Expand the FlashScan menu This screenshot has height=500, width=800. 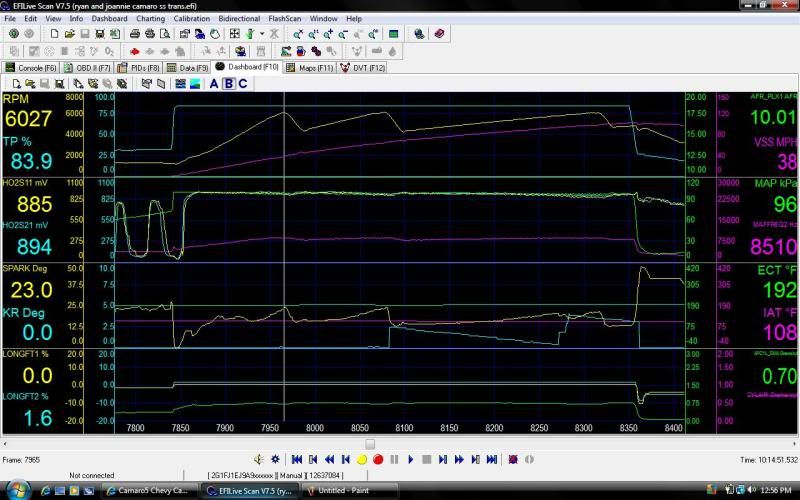pyautogui.click(x=285, y=18)
